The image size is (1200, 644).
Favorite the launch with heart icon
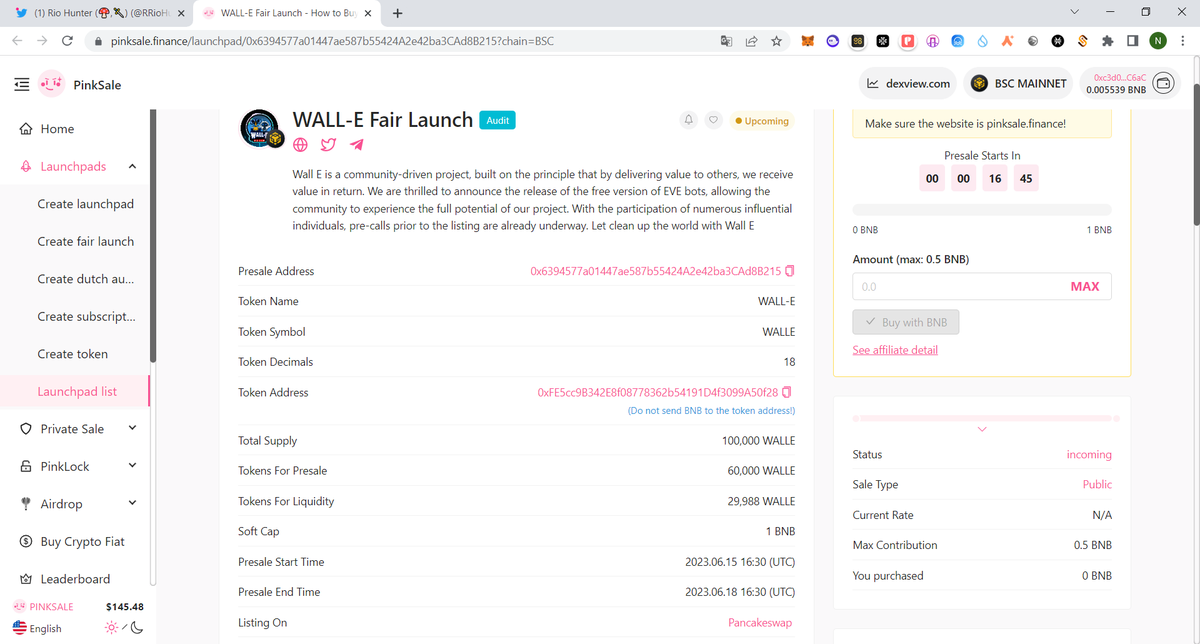click(713, 120)
